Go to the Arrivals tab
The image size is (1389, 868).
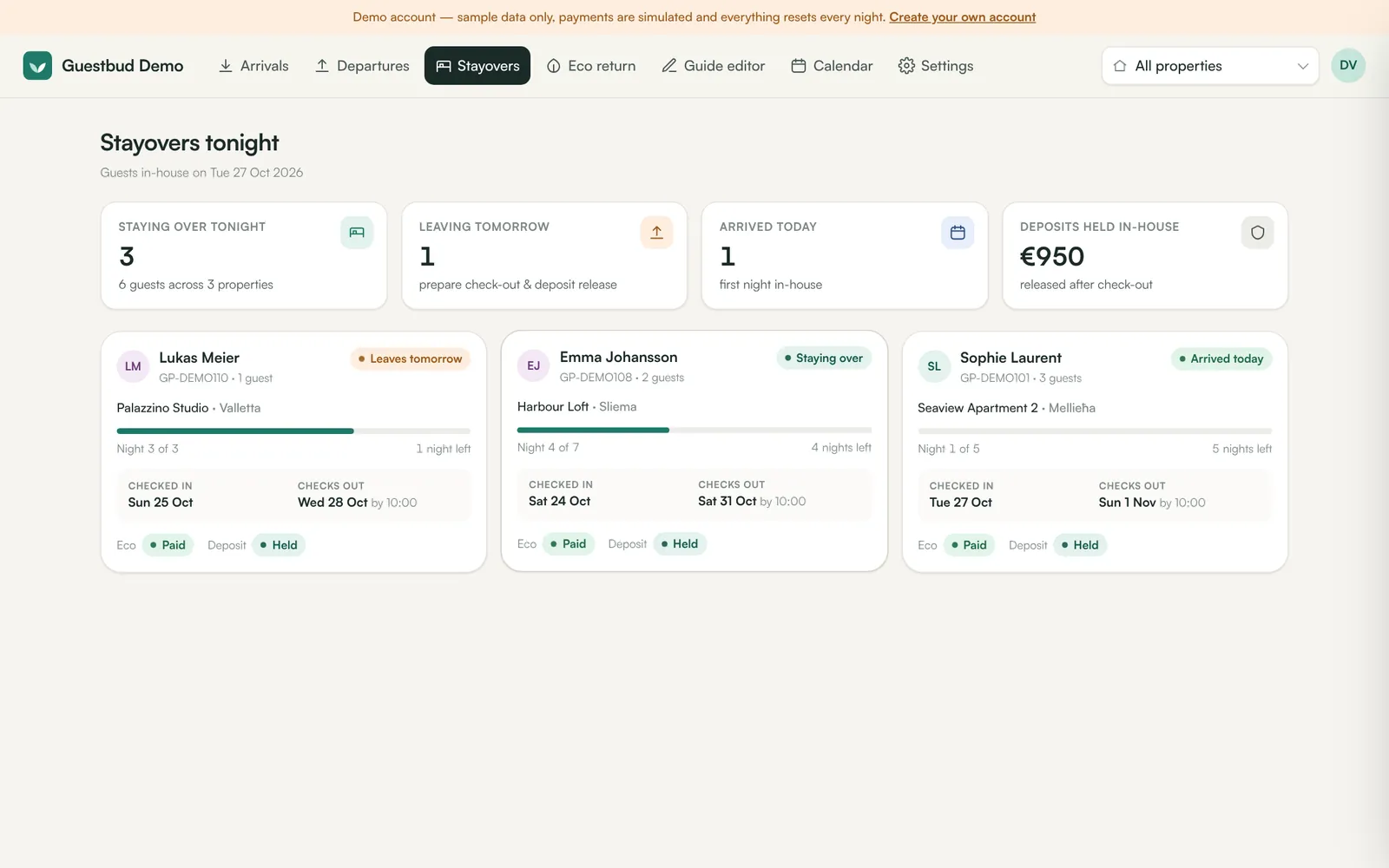[253, 66]
